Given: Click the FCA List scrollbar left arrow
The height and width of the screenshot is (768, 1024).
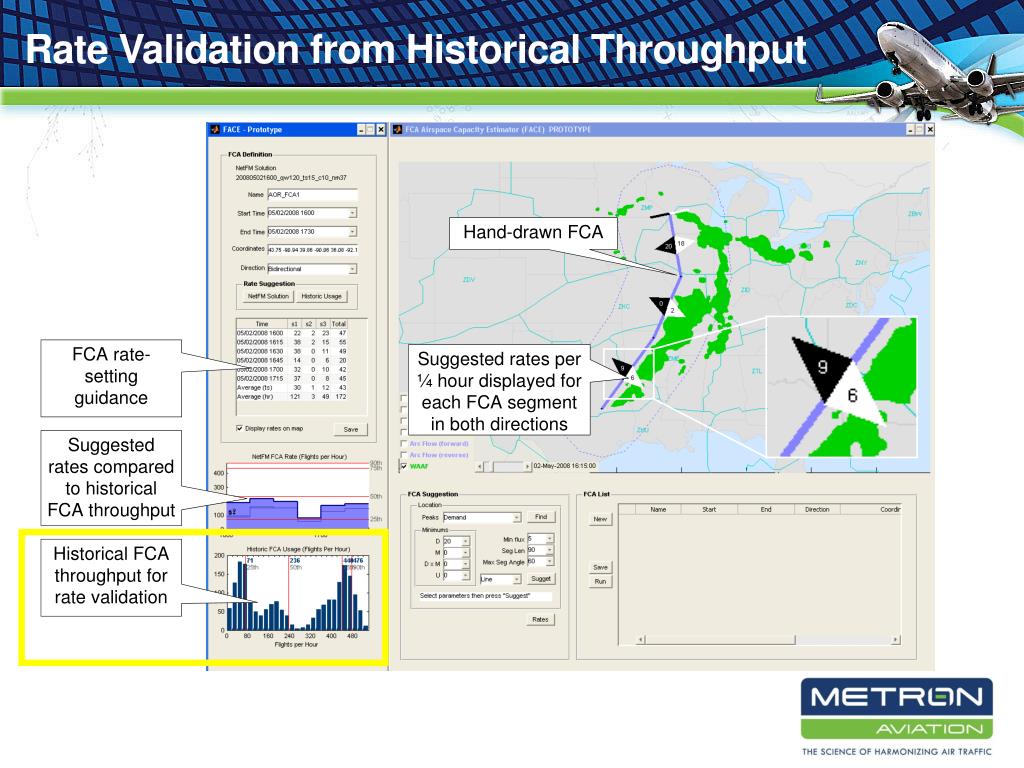Looking at the screenshot, I should pyautogui.click(x=641, y=640).
